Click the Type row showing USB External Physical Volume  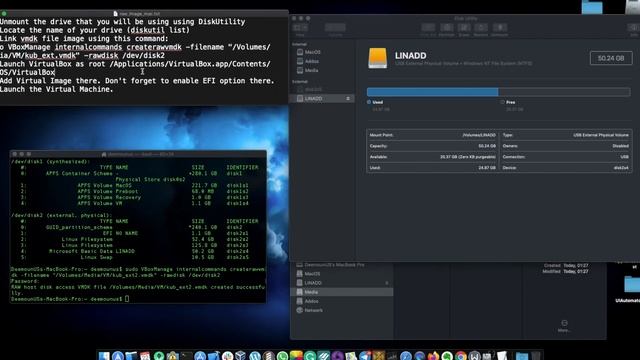(x=566, y=135)
